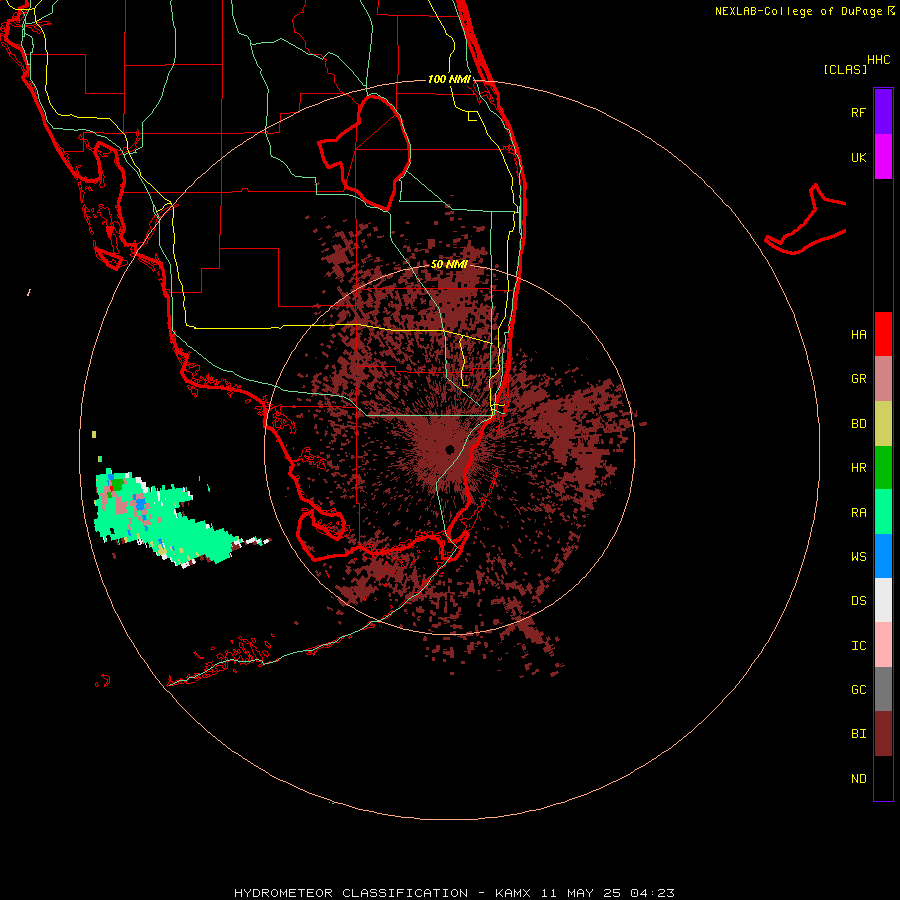Click the RF legend label
This screenshot has height=900, width=900.
(858, 112)
